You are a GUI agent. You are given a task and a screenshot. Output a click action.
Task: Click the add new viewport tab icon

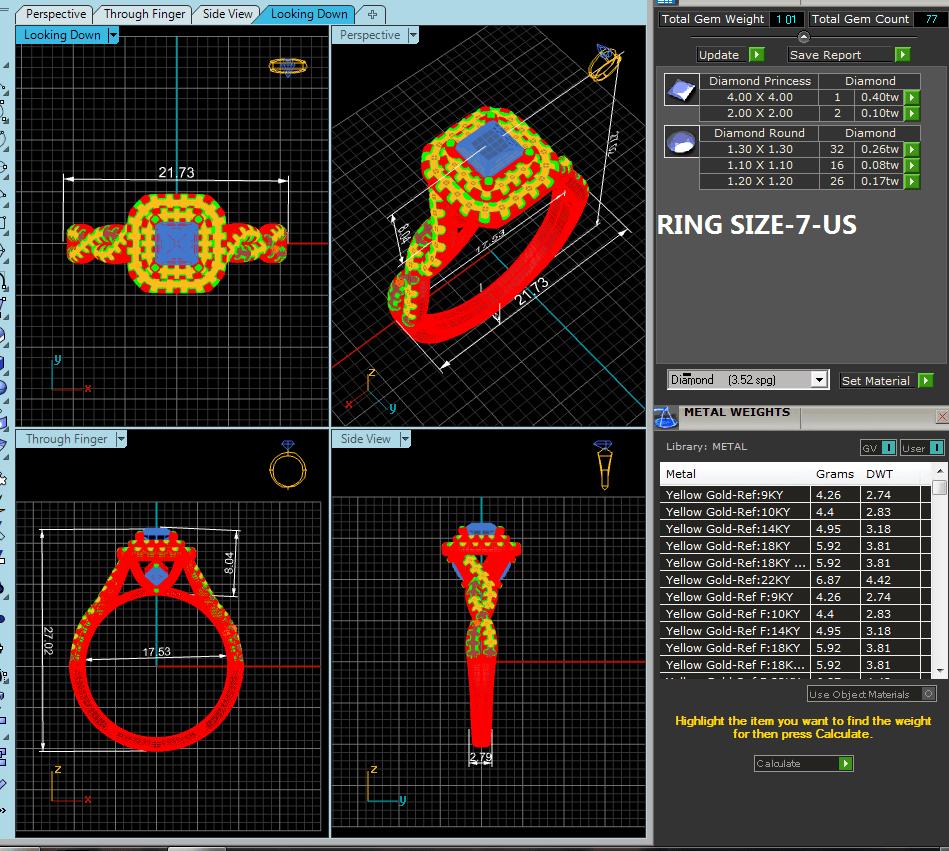pyautogui.click(x=372, y=14)
